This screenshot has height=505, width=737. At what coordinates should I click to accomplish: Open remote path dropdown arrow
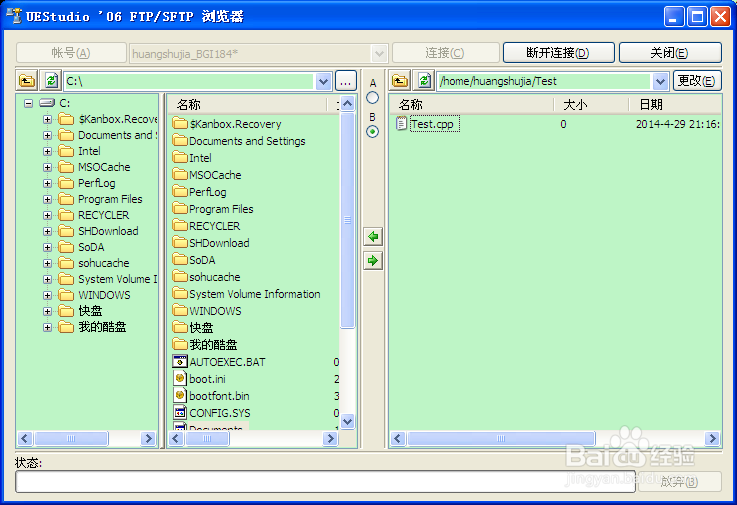click(660, 81)
